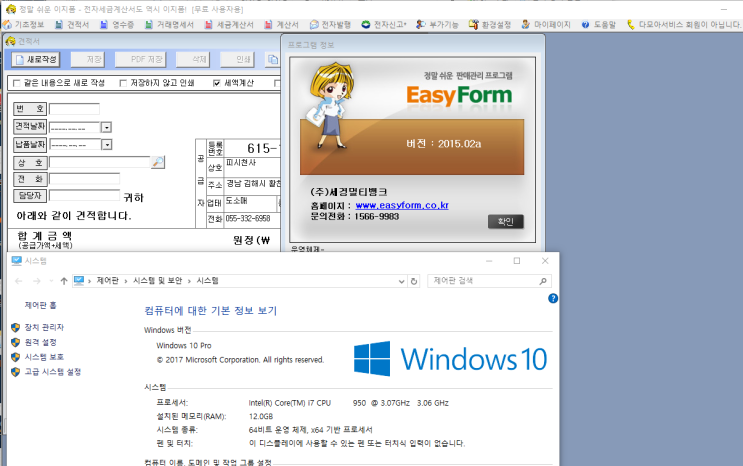Click the 상호 input field

100,162
